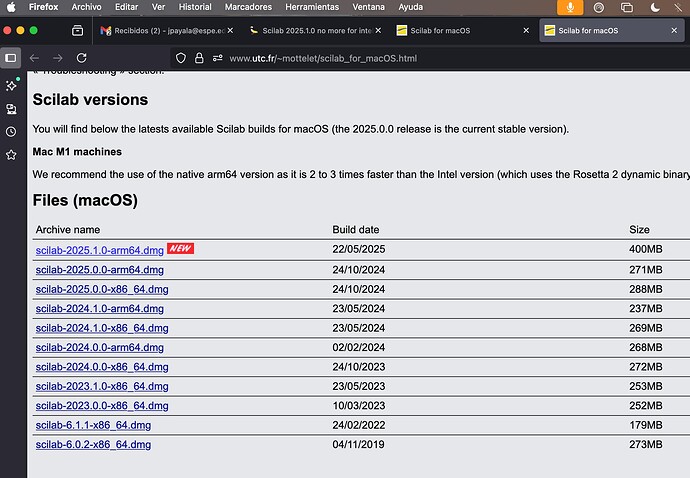Go forward to next page
Image resolution: width=690 pixels, height=478 pixels.
pos(58,58)
